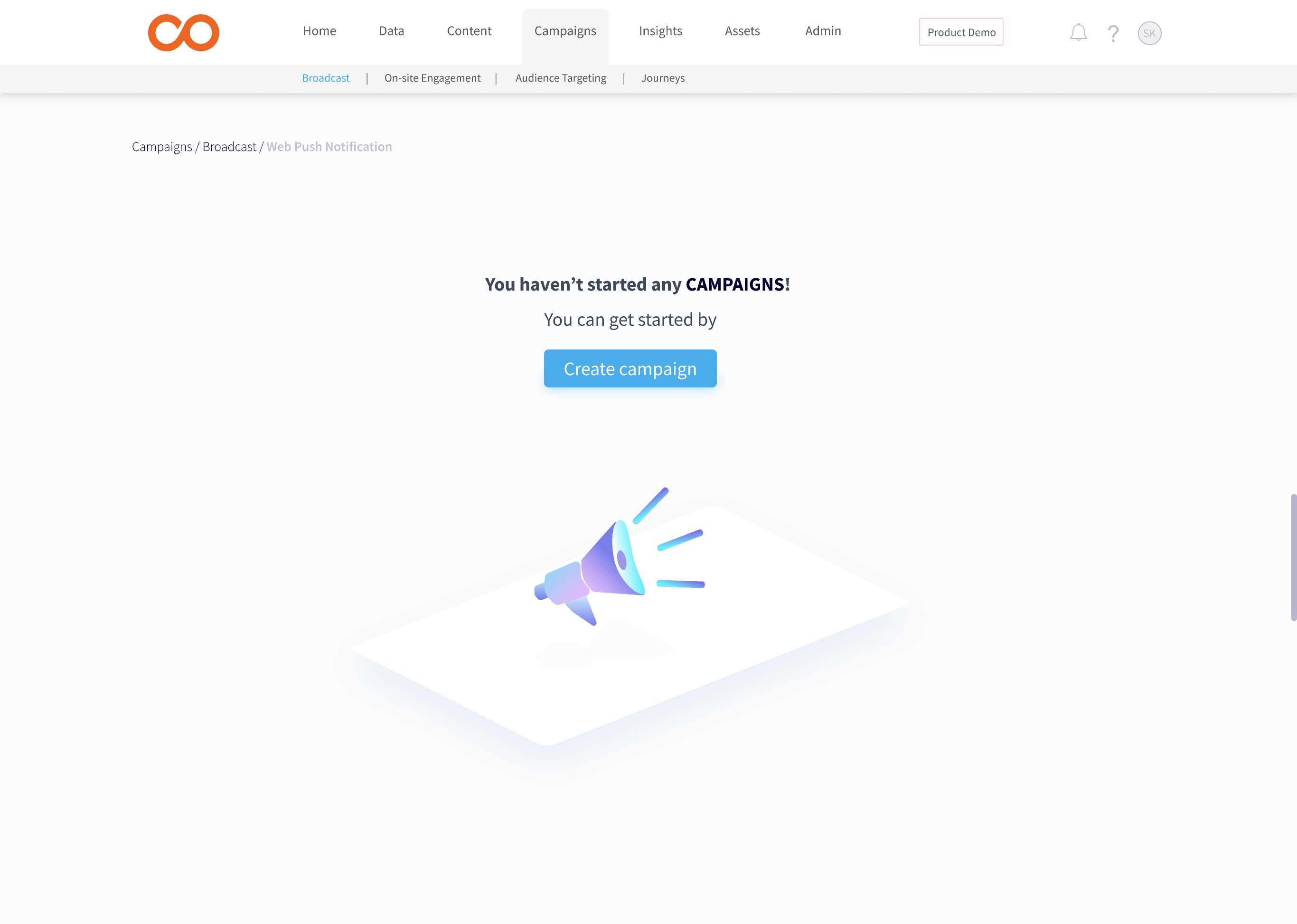
Task: Click the Create campaign button
Action: click(x=630, y=368)
